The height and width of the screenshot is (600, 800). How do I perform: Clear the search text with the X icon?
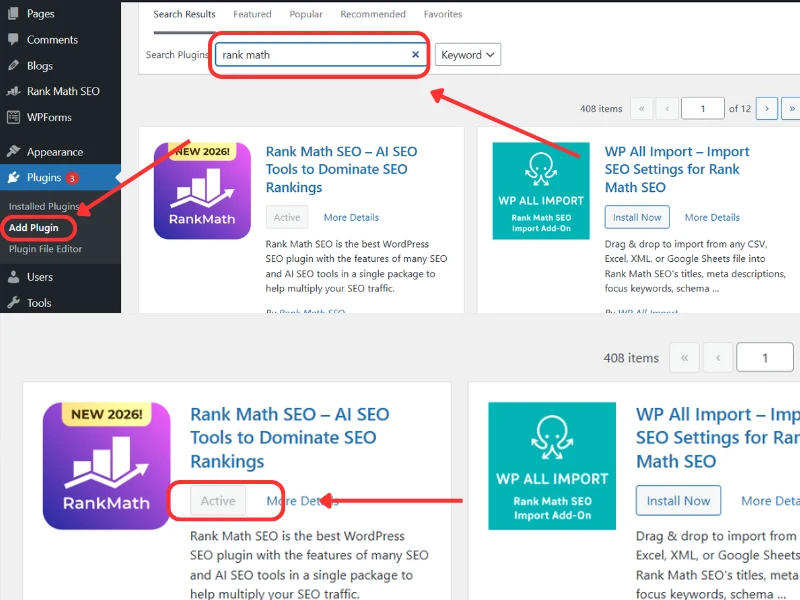416,55
